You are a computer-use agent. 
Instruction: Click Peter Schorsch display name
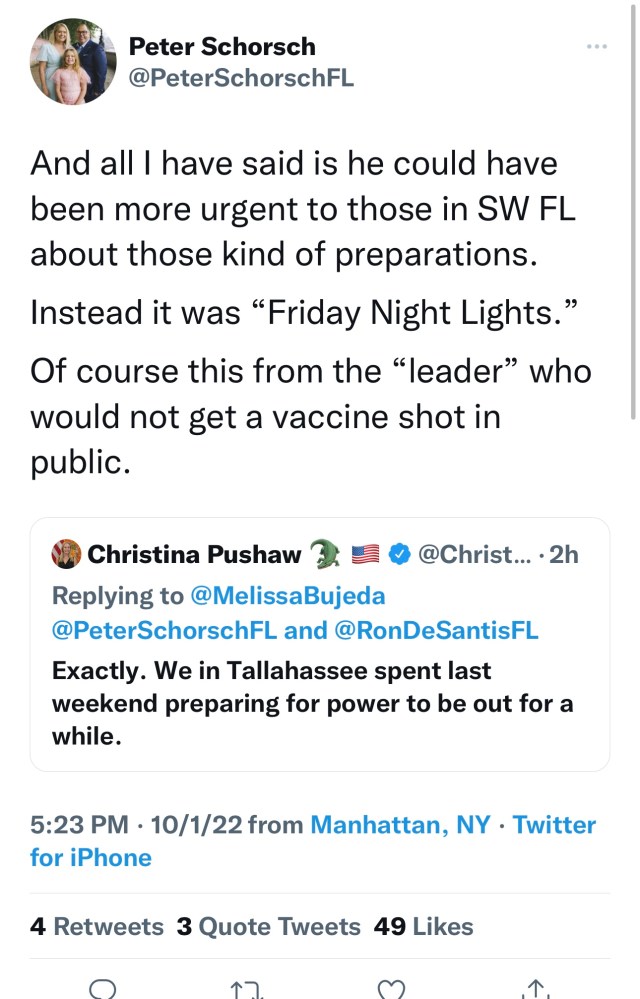pyautogui.click(x=222, y=46)
